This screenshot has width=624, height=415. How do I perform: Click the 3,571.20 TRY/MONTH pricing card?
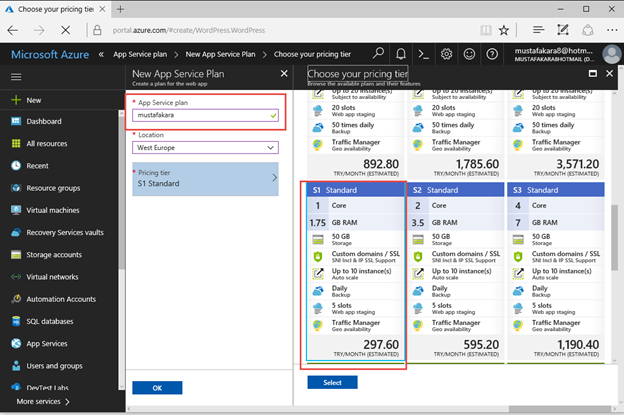[556, 134]
